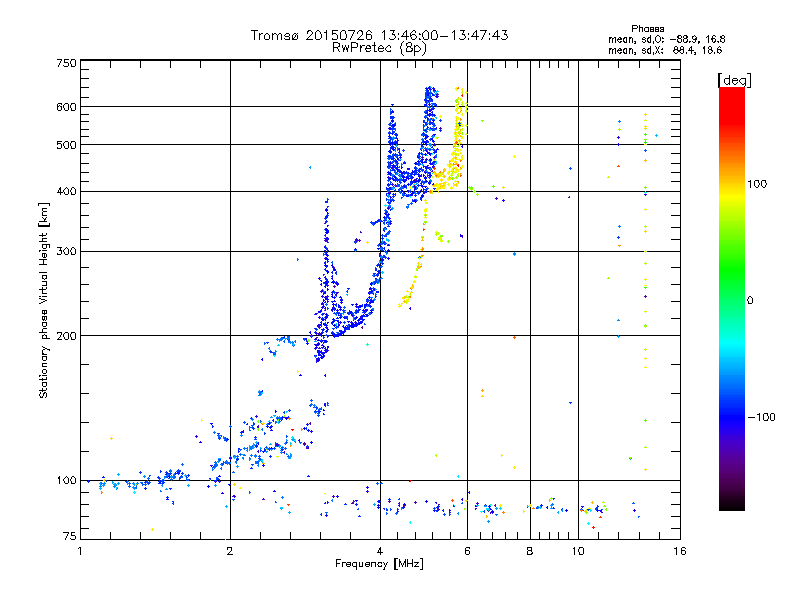Click the 'Stationary phase Virtual Height [km]' axis label
Screen dimensions: 800x600
tap(44, 300)
